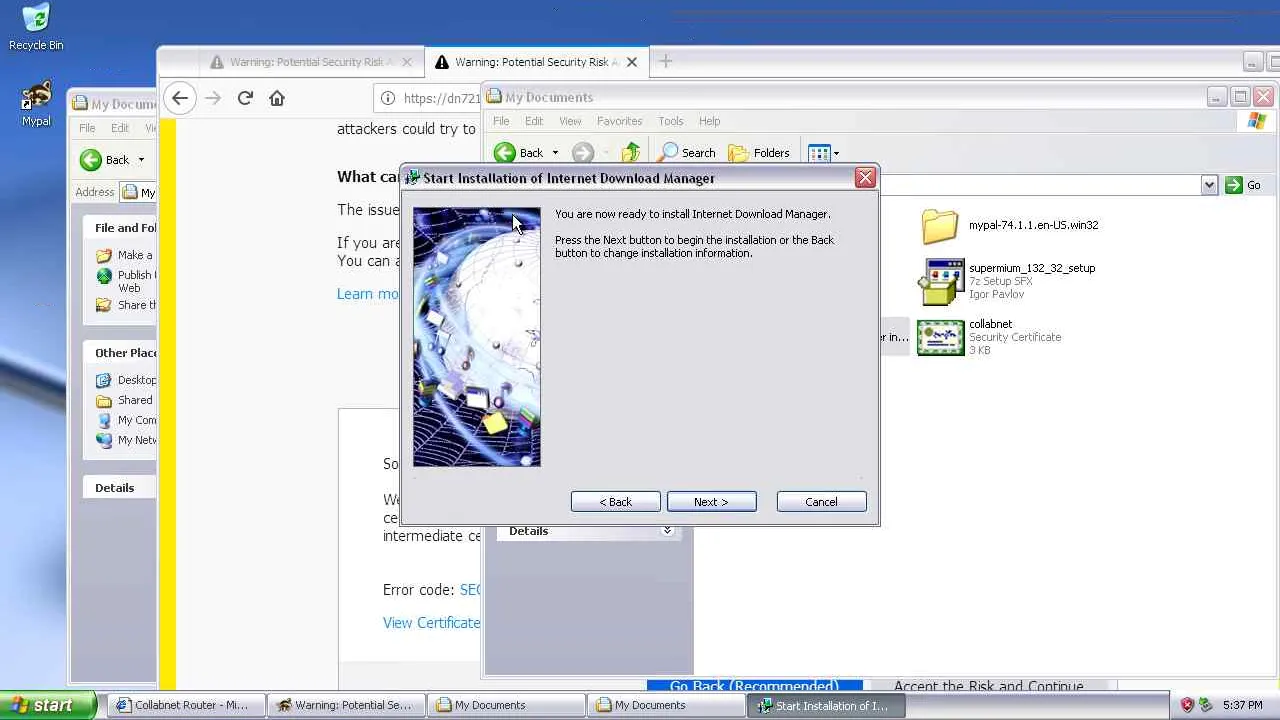Open the Views menu in the Explorer toolbar

(823, 153)
